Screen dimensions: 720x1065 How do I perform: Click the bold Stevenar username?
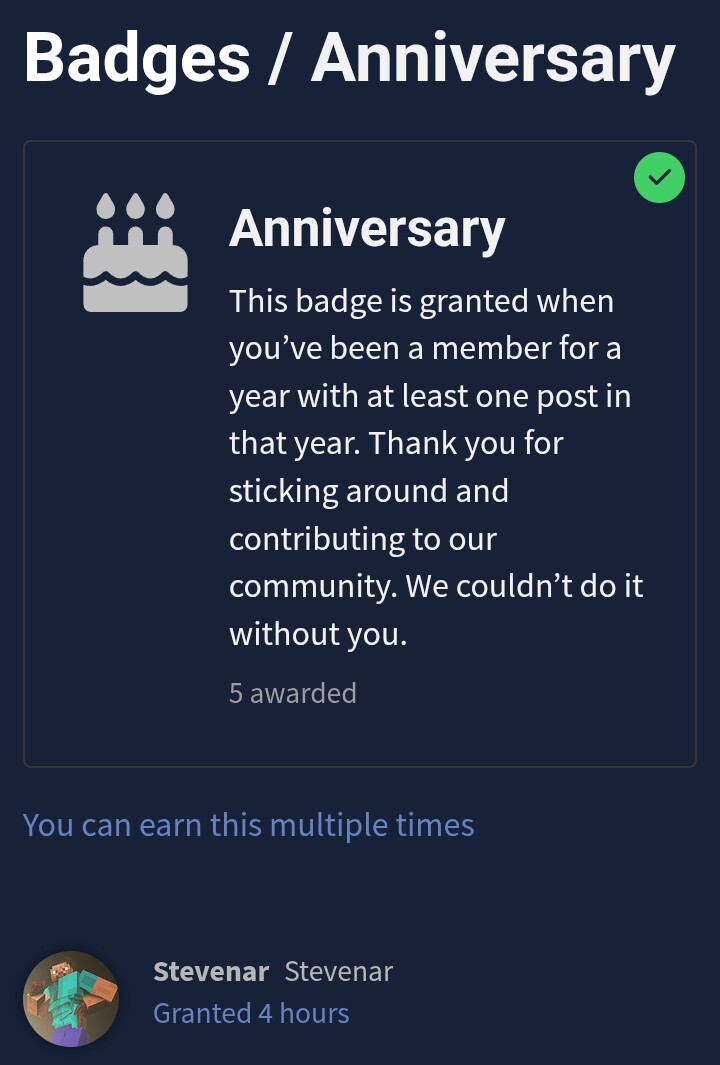(211, 971)
